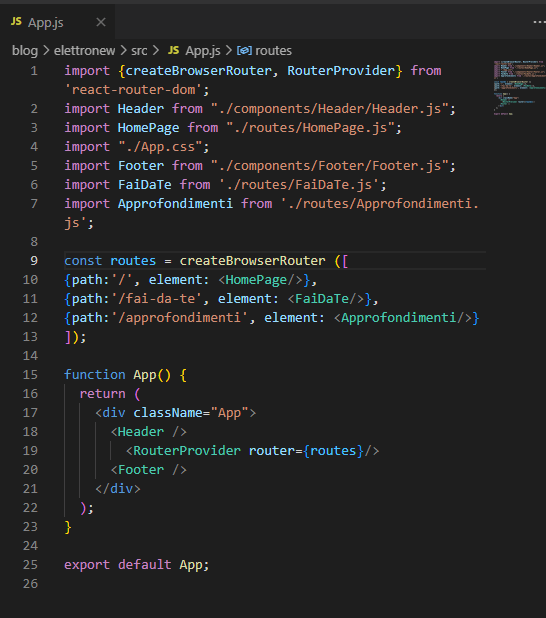The height and width of the screenshot is (618, 546).
Task: Click 'createBrowserRouter' call on line 9
Action: coord(253,261)
